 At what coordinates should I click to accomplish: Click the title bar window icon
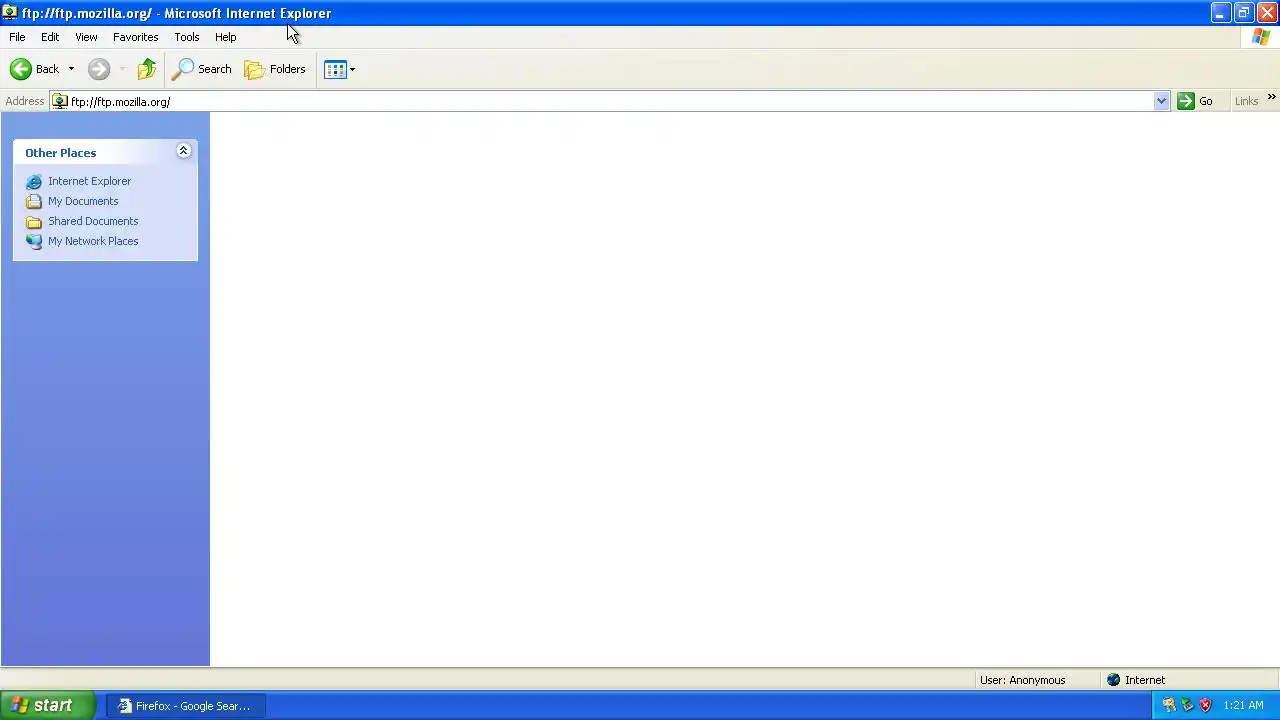point(10,13)
